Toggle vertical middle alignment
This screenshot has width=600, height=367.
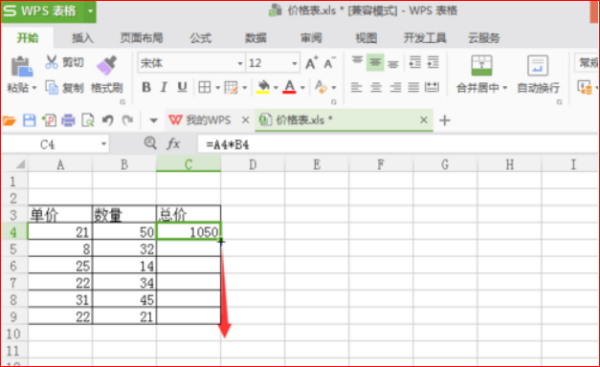click(375, 62)
